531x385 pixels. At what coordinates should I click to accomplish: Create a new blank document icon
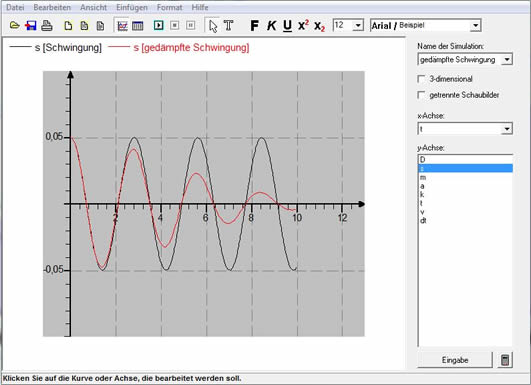point(68,26)
